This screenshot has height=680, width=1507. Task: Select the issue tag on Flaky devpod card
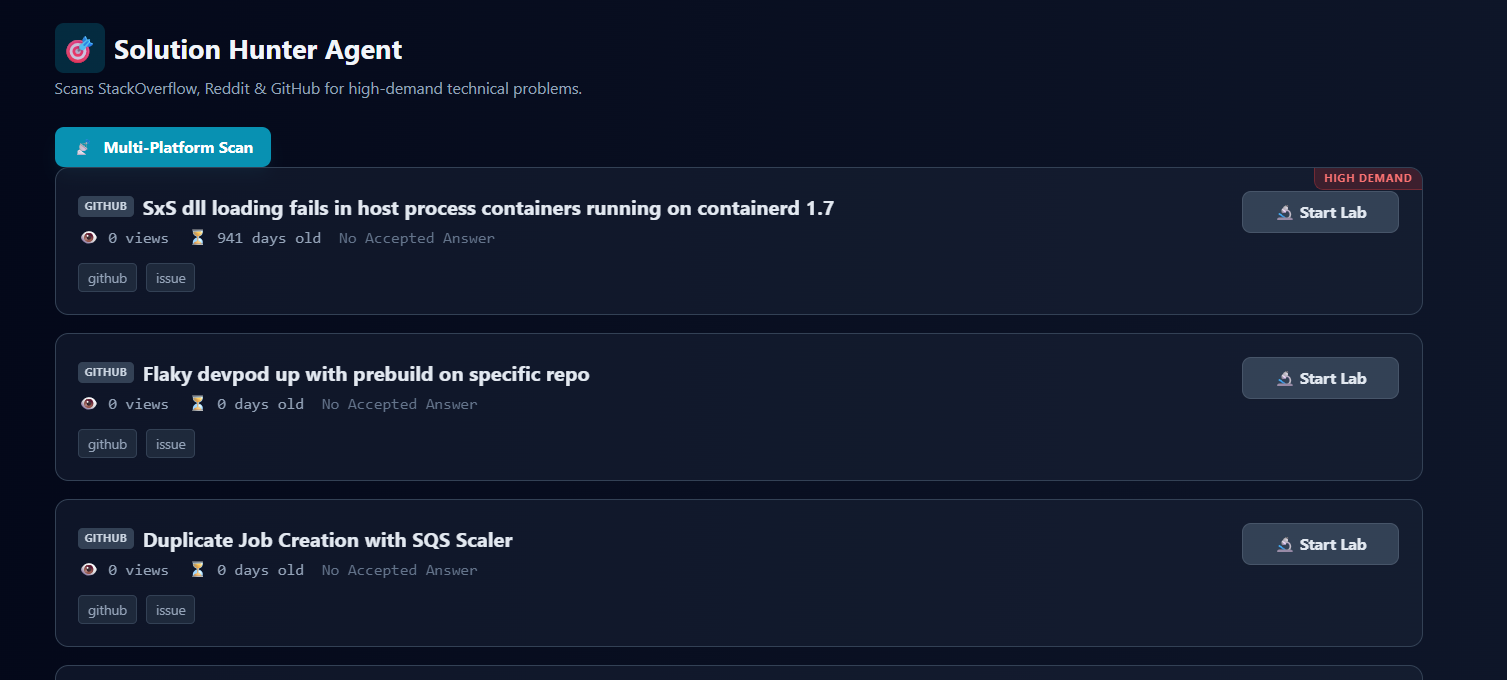pyautogui.click(x=170, y=444)
